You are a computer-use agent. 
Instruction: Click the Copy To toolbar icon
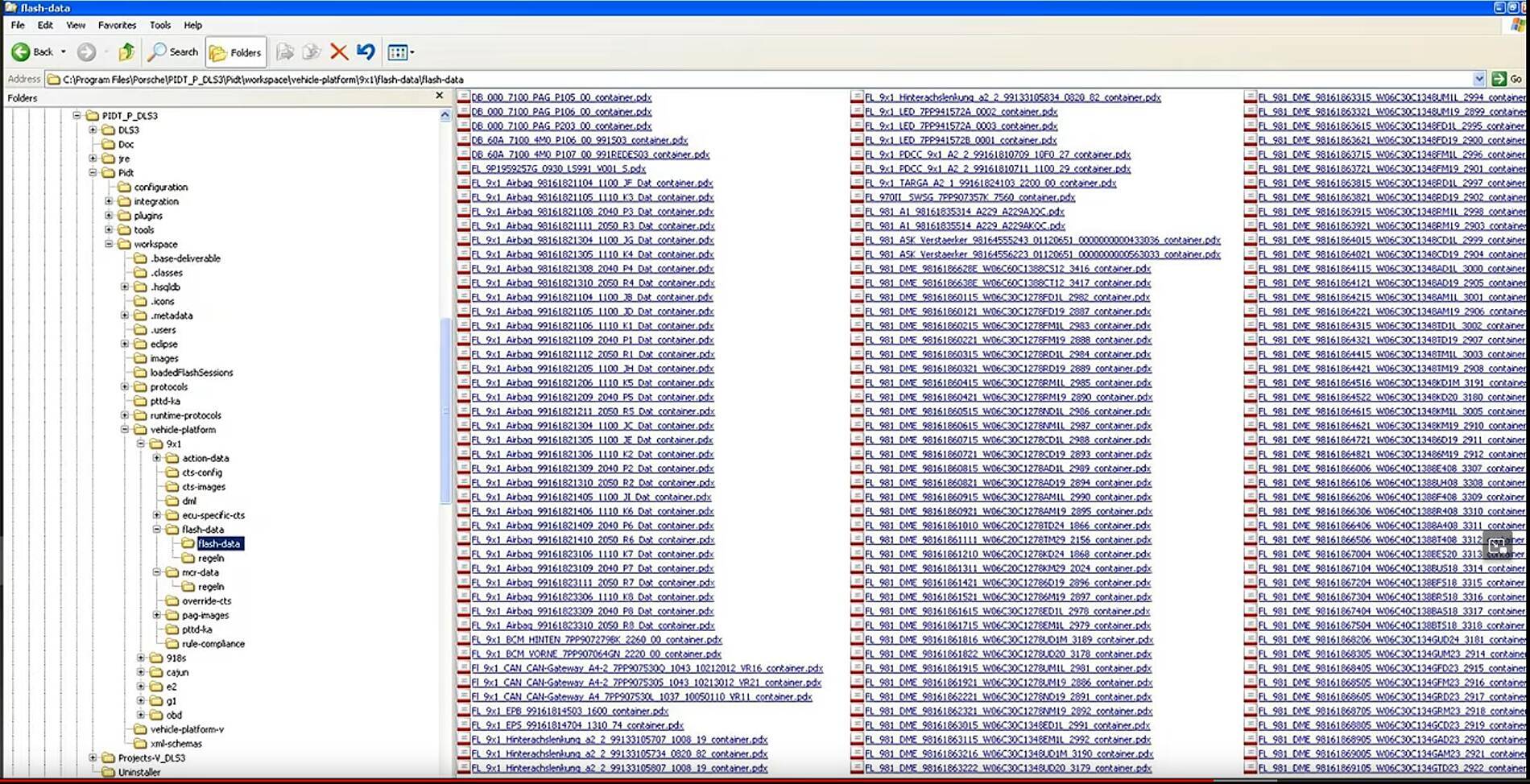pyautogui.click(x=311, y=52)
